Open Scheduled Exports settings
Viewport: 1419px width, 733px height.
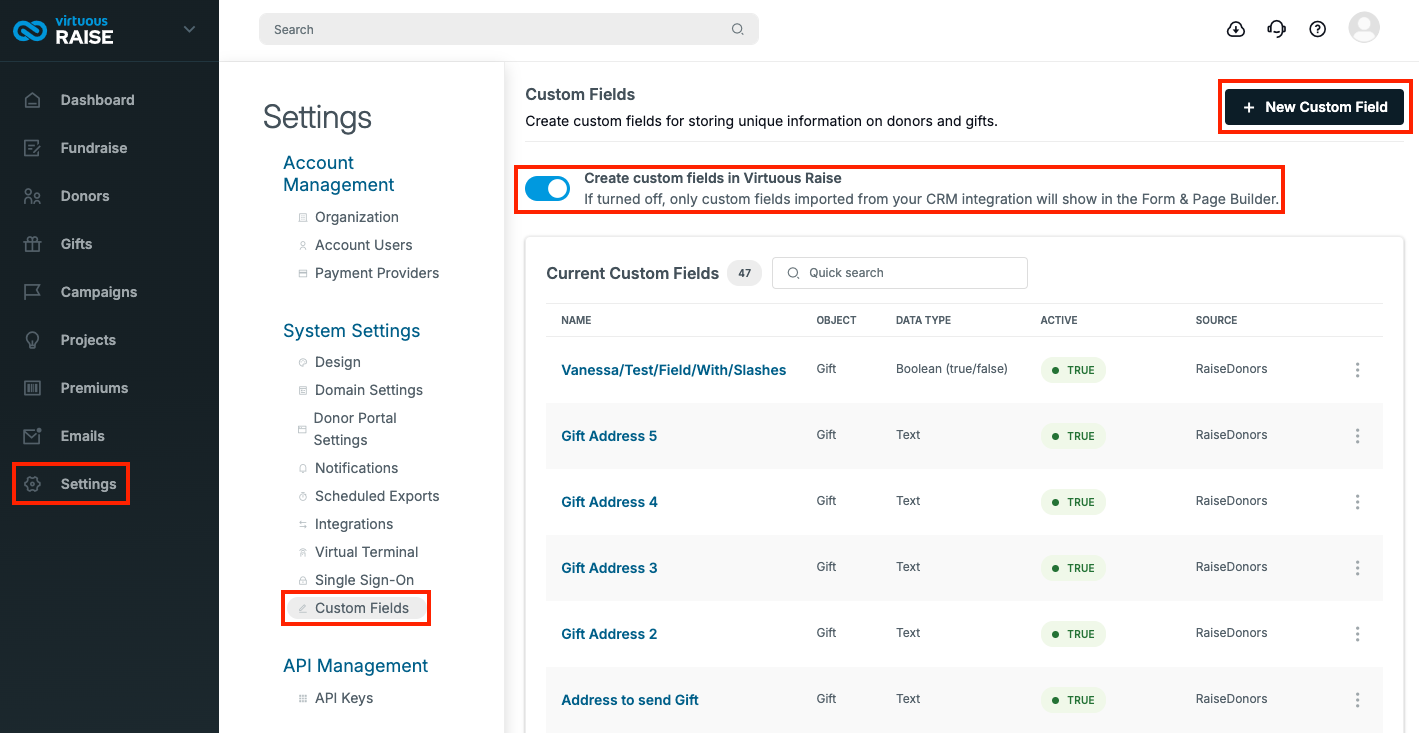[x=377, y=496]
